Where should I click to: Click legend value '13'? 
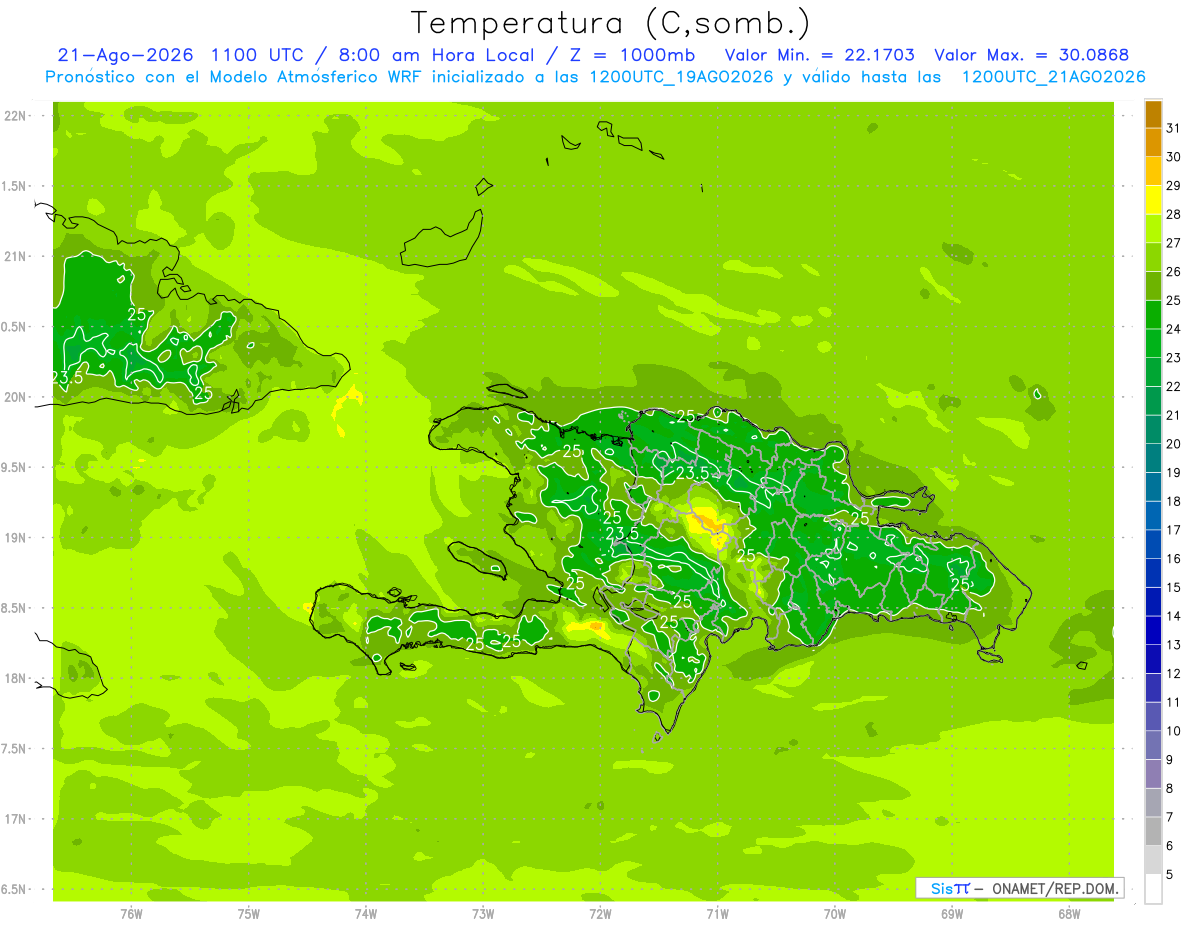[1173, 645]
